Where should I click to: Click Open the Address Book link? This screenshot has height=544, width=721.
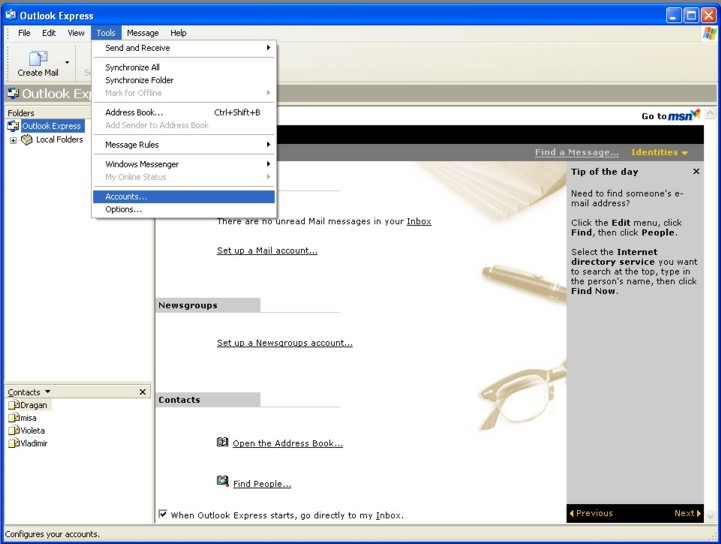[x=287, y=443]
